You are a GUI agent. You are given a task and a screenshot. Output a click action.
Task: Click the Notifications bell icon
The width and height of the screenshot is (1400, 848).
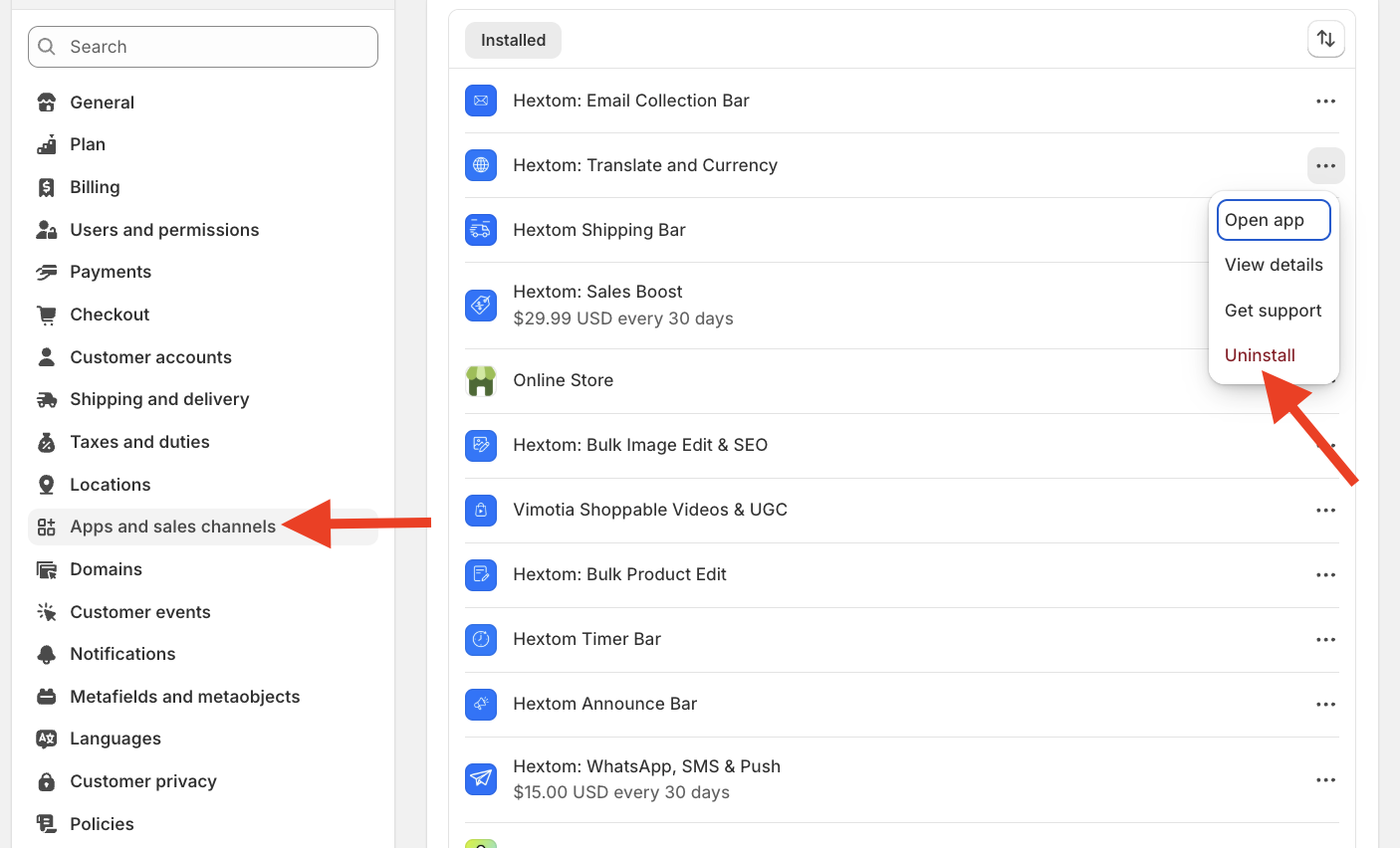pyautogui.click(x=47, y=654)
